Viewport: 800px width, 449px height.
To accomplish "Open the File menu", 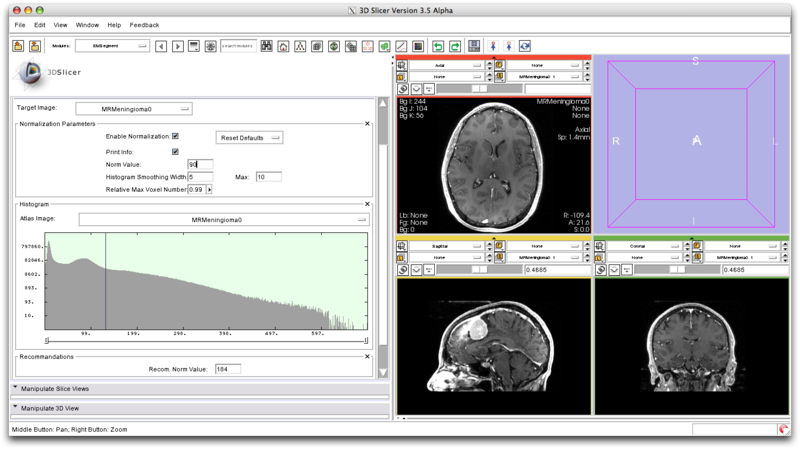I will coord(20,25).
